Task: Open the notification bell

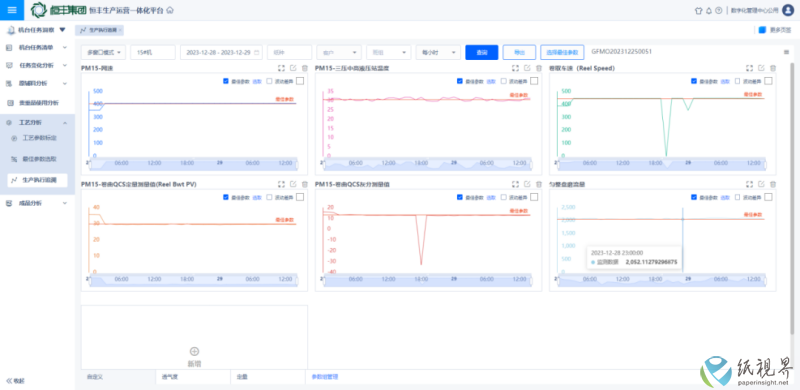Action: [x=709, y=10]
